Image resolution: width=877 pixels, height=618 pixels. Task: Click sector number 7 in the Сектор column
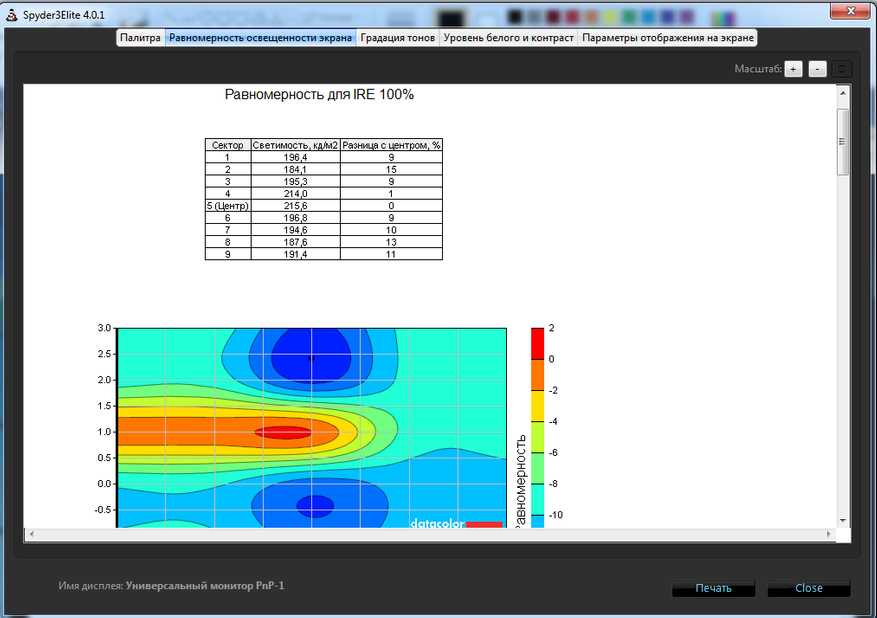pyautogui.click(x=228, y=230)
